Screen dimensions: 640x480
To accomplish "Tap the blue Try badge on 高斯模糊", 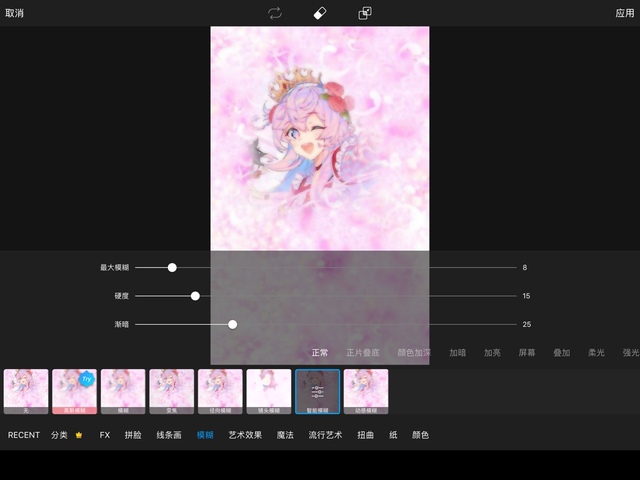I will click(x=86, y=379).
